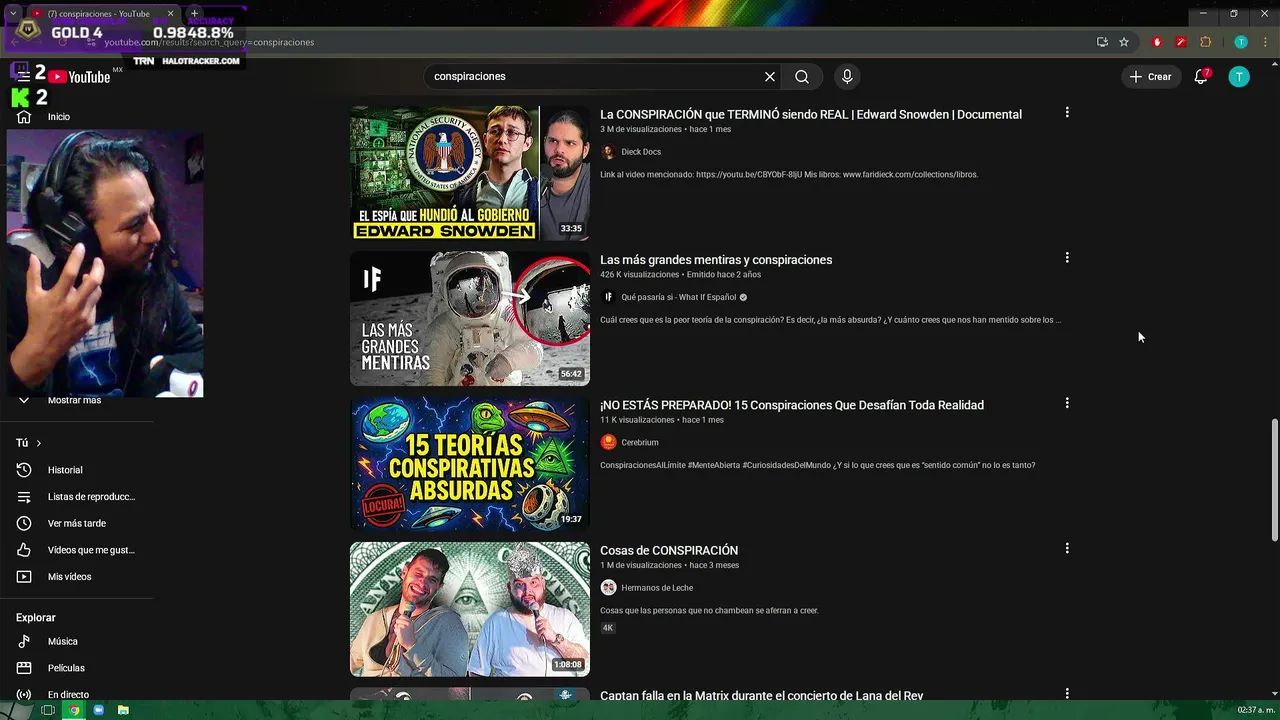Open options for Las más grandes mentiras video
Screen dimensions: 1280x720
point(1067,258)
